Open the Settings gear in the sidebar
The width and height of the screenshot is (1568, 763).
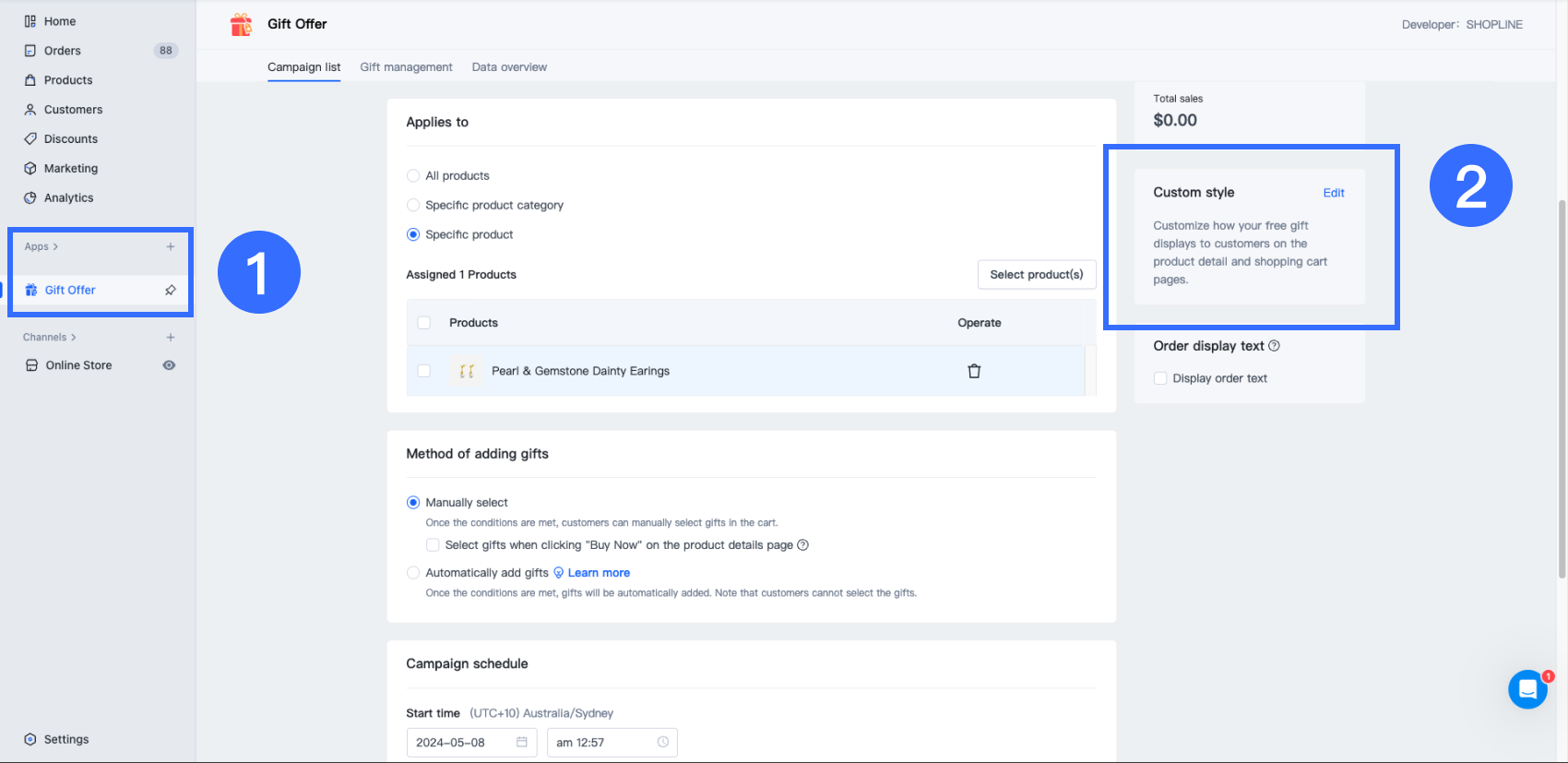[x=30, y=739]
